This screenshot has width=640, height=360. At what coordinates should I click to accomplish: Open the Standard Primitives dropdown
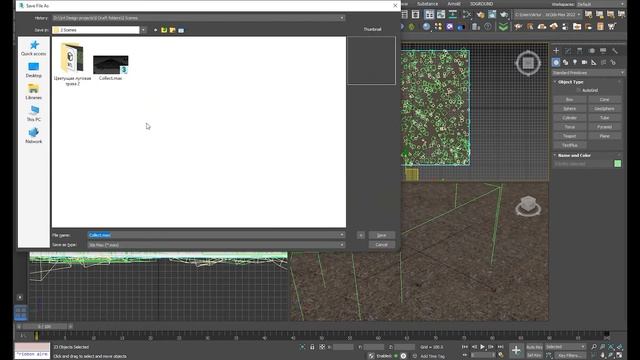pyautogui.click(x=588, y=73)
